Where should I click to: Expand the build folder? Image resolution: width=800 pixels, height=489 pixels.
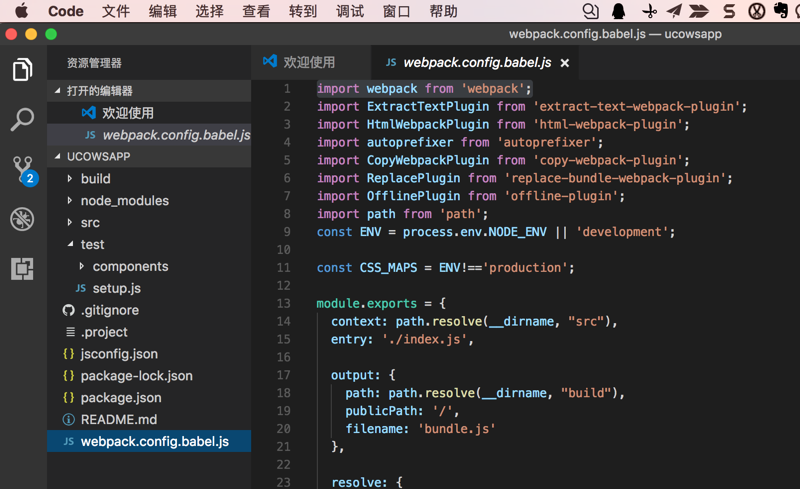(x=70, y=179)
